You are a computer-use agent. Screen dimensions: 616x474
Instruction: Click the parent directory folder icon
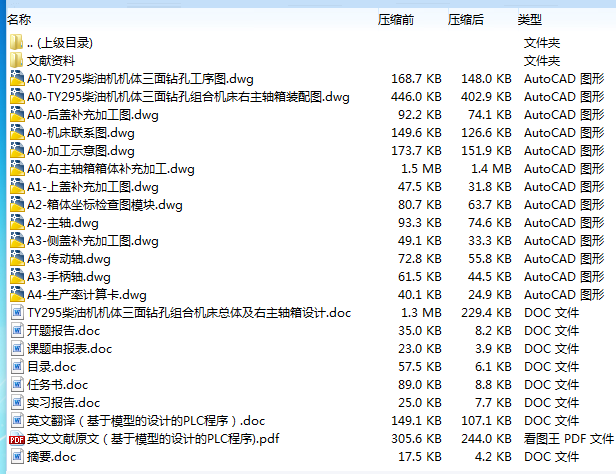point(16,42)
